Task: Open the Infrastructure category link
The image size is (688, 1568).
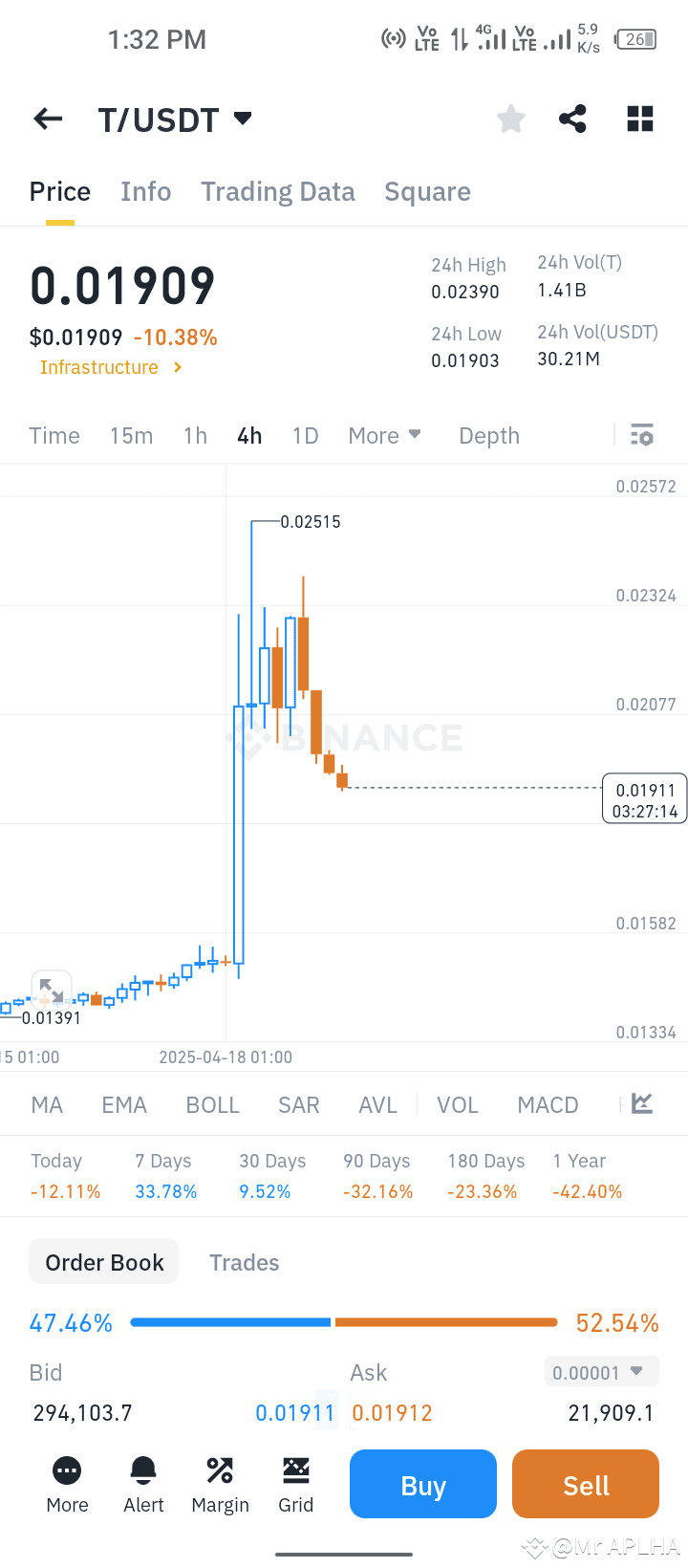Action: (x=111, y=367)
